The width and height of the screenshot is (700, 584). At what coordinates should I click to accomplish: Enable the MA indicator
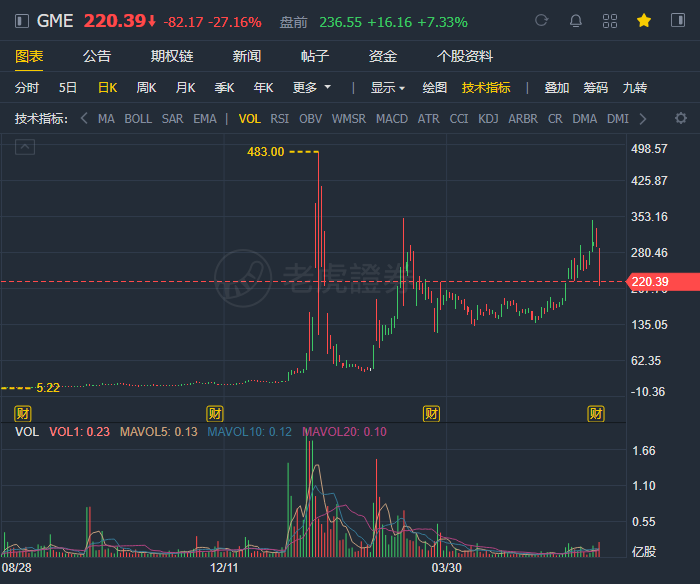(106, 119)
